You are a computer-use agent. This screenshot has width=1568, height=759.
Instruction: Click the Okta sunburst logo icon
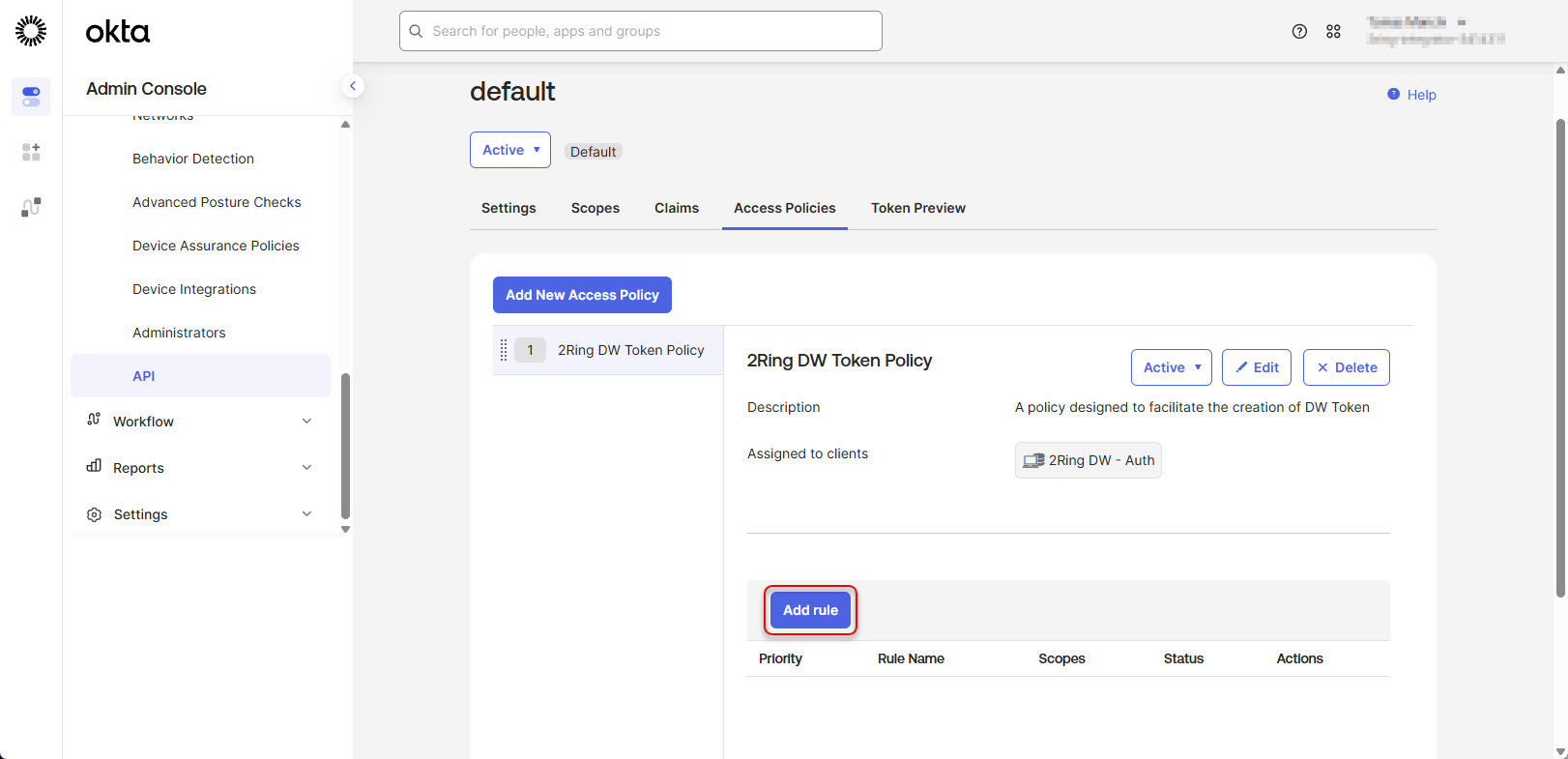[x=31, y=31]
